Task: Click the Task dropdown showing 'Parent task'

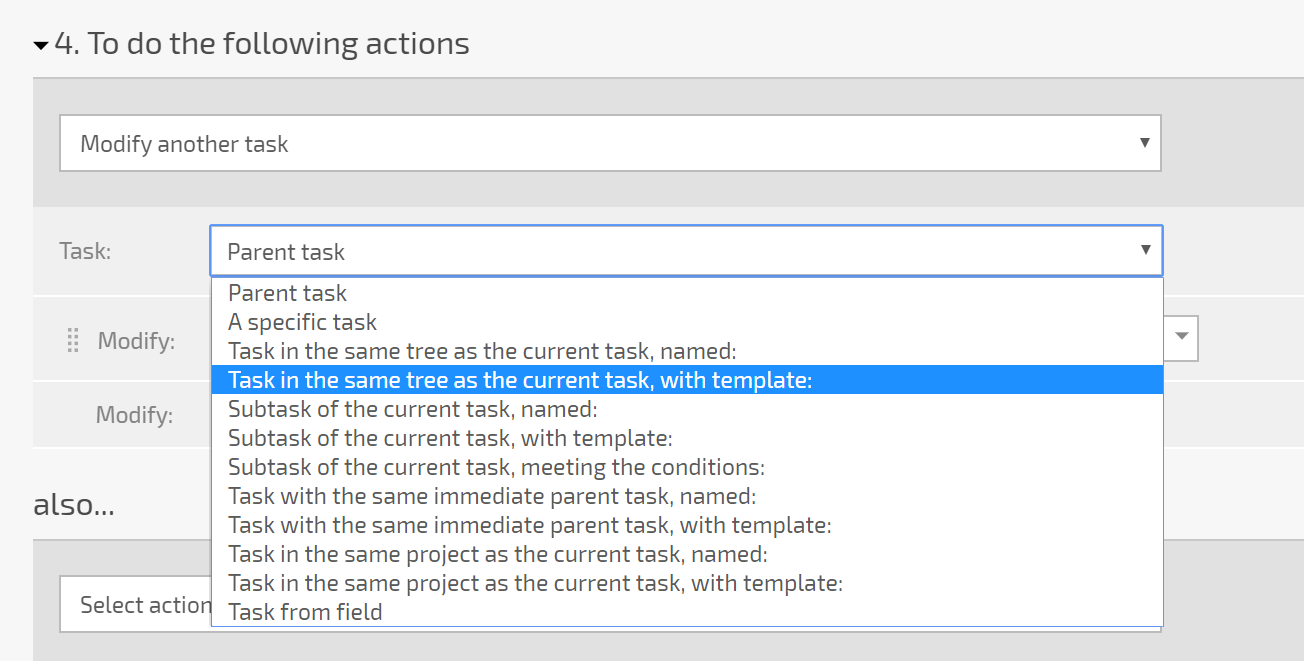Action: click(686, 251)
